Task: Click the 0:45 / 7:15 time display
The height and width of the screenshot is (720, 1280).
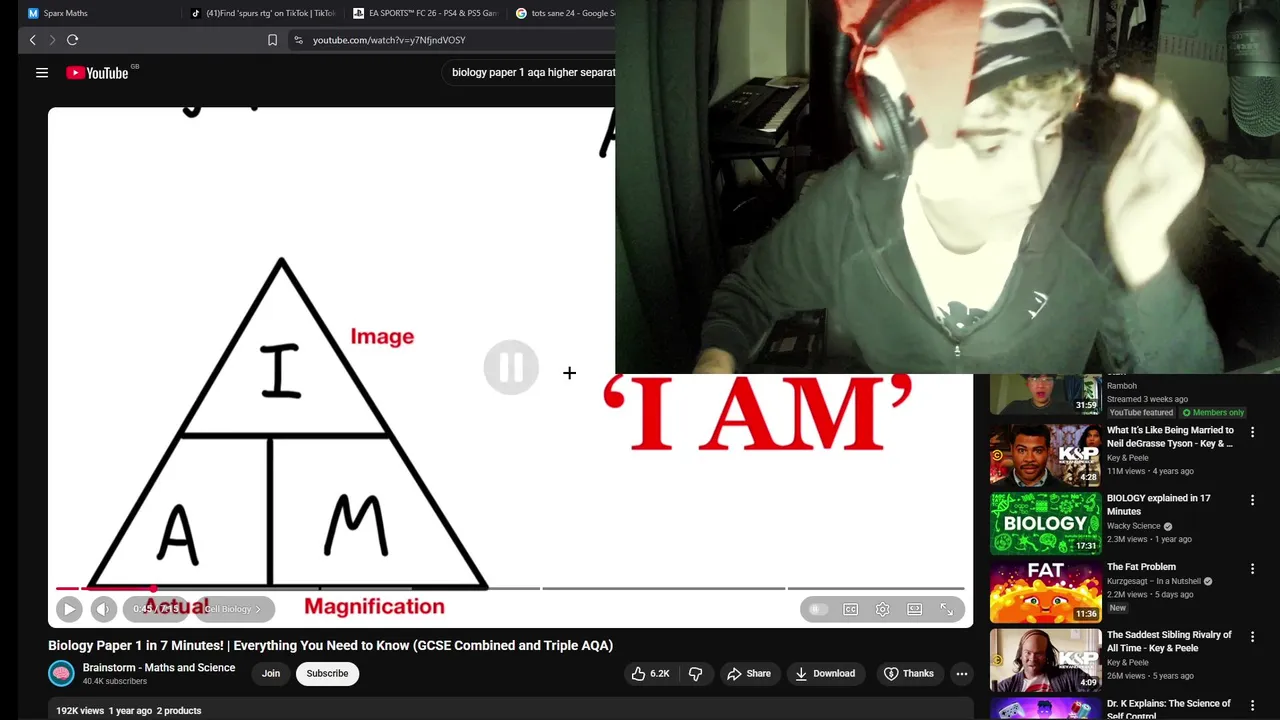Action: click(156, 609)
